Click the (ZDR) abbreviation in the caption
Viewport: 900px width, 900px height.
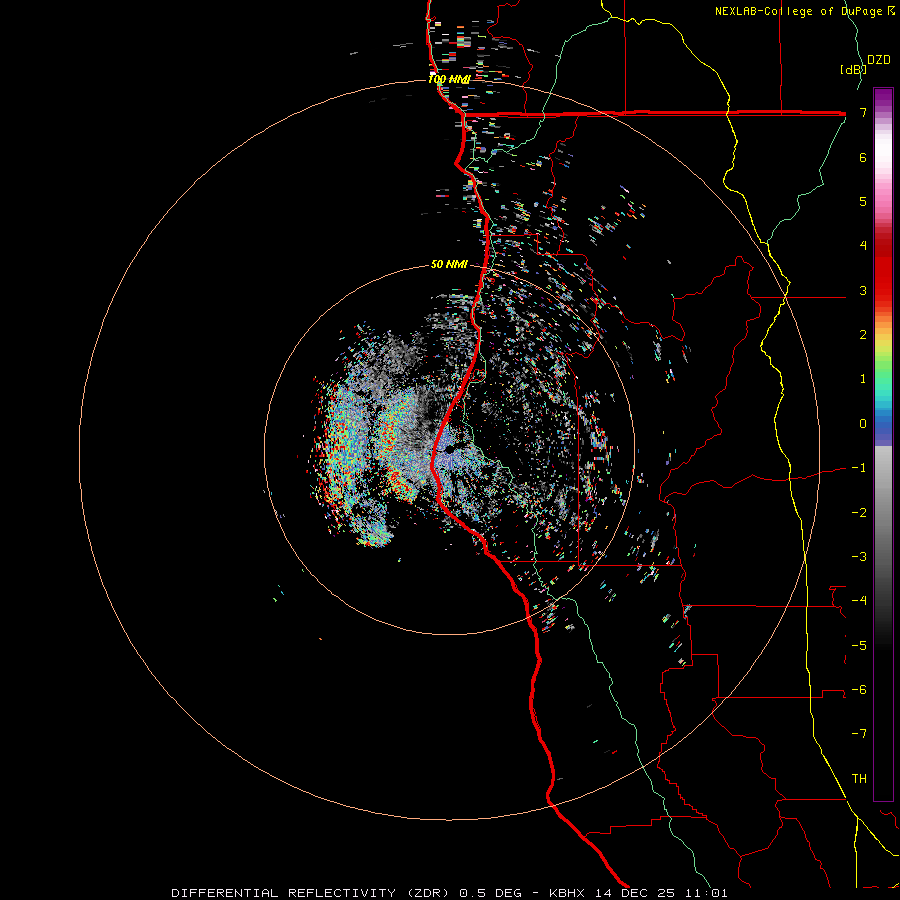[x=428, y=893]
